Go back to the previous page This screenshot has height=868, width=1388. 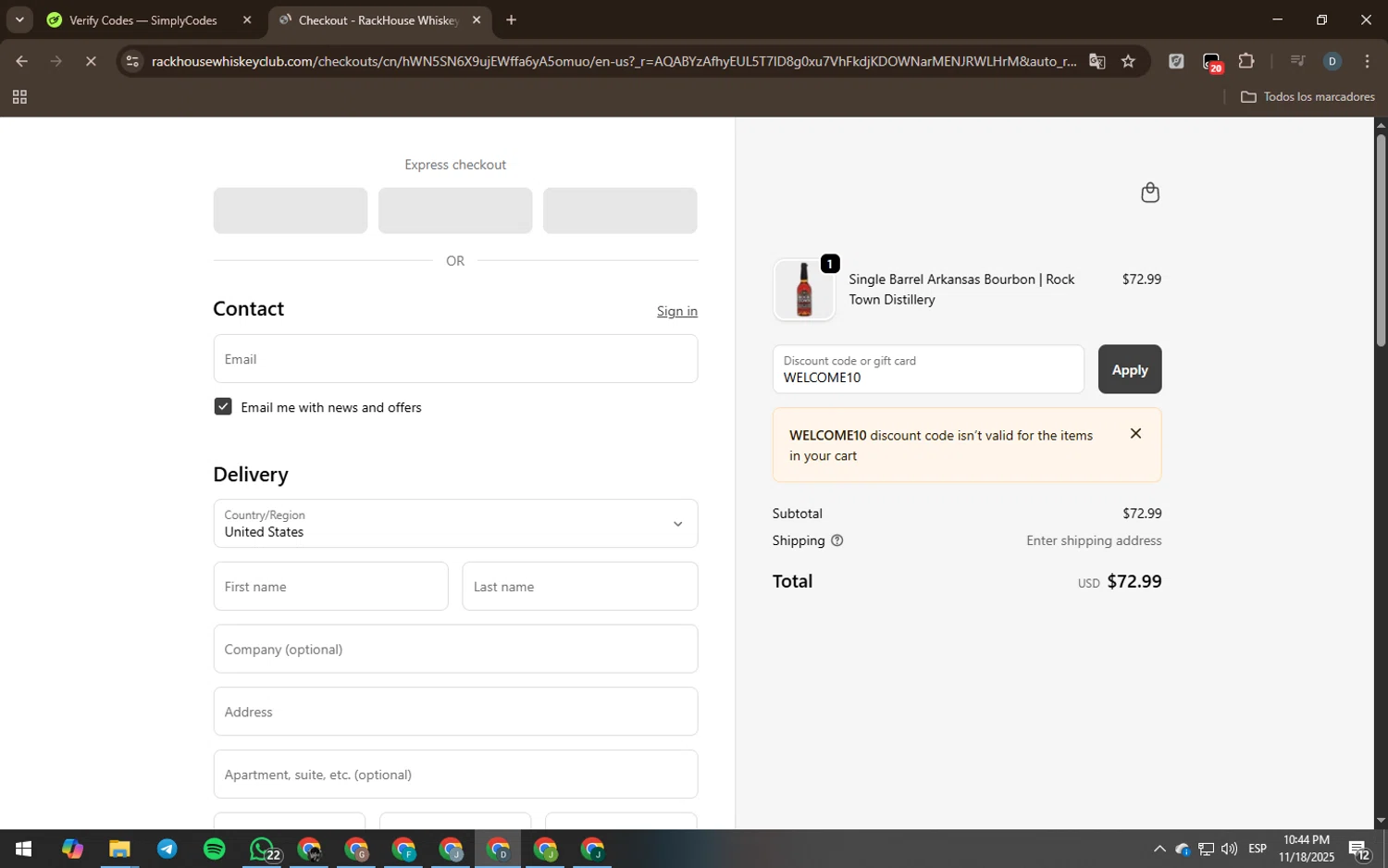pos(21,61)
